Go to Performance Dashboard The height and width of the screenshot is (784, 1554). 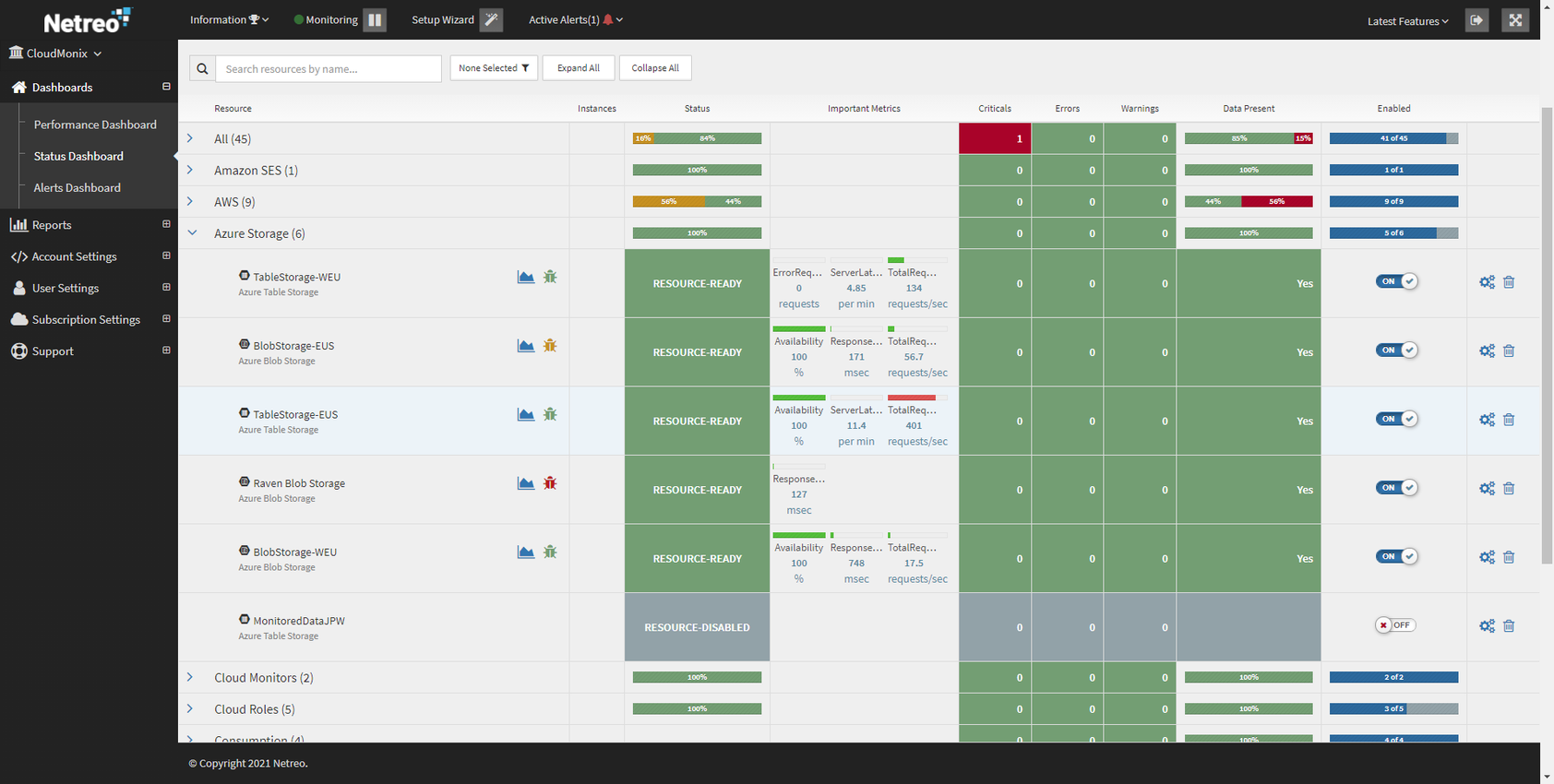point(95,125)
